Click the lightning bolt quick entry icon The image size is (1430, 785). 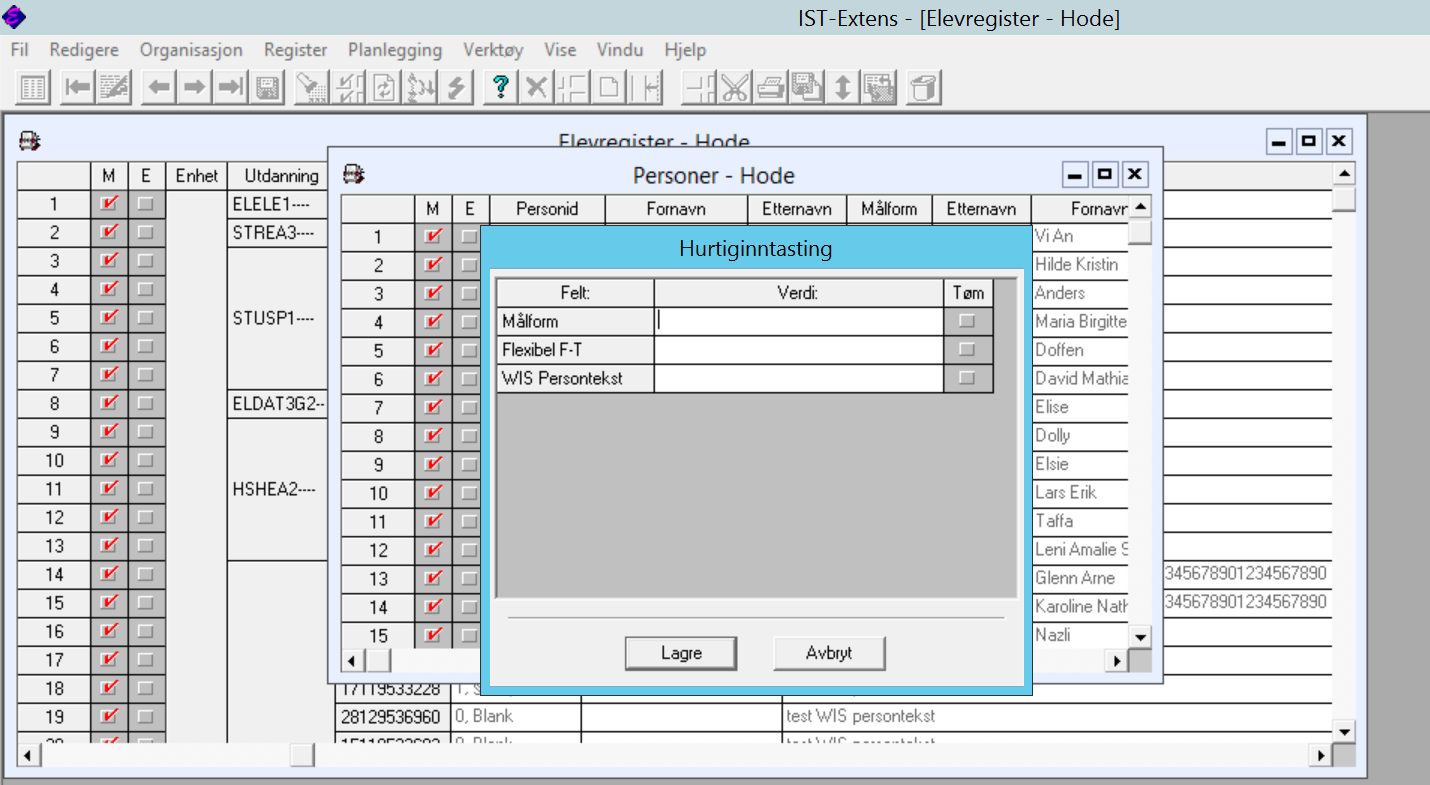click(457, 88)
